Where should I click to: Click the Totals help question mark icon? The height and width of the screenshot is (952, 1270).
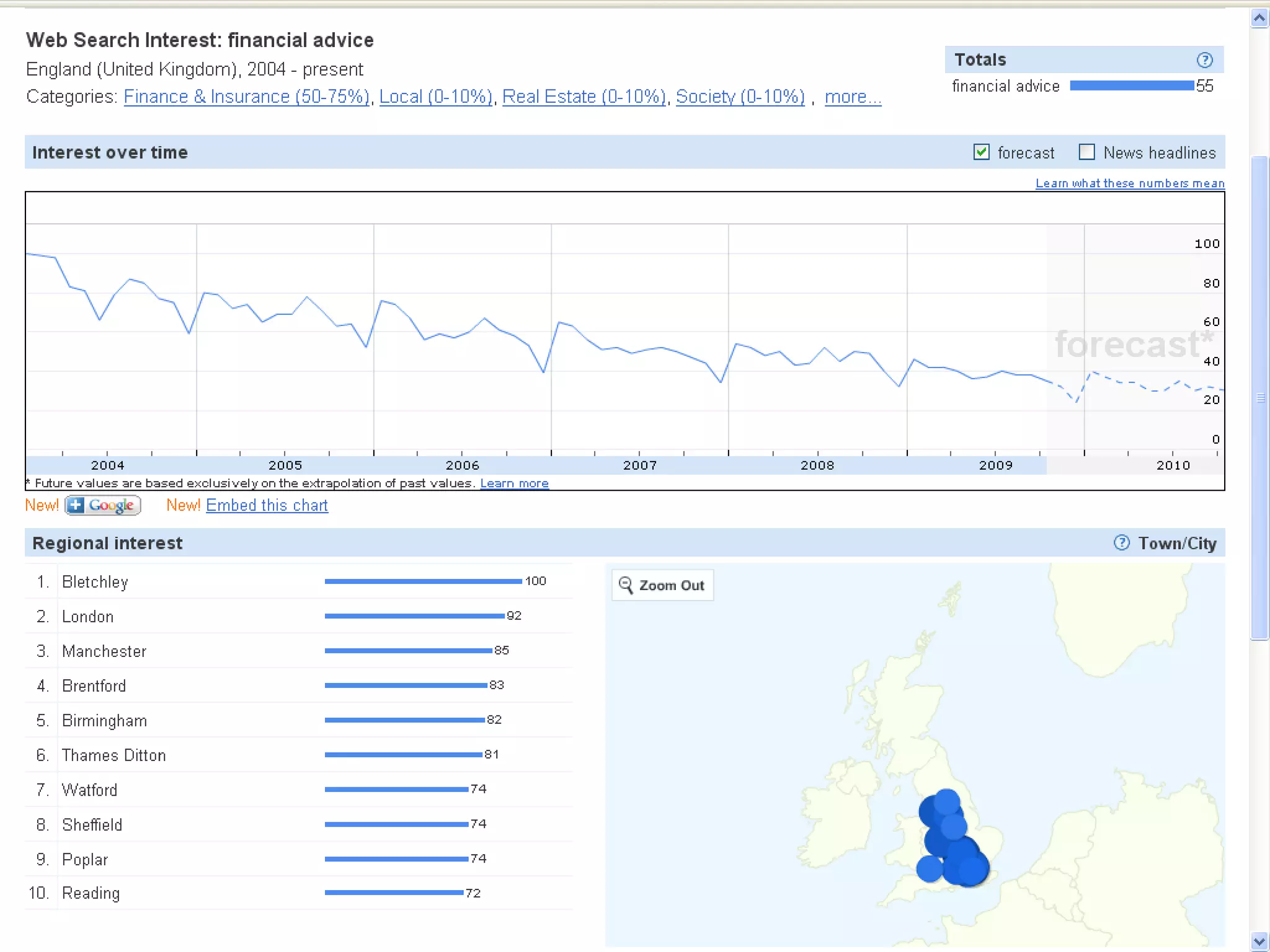(x=1204, y=60)
